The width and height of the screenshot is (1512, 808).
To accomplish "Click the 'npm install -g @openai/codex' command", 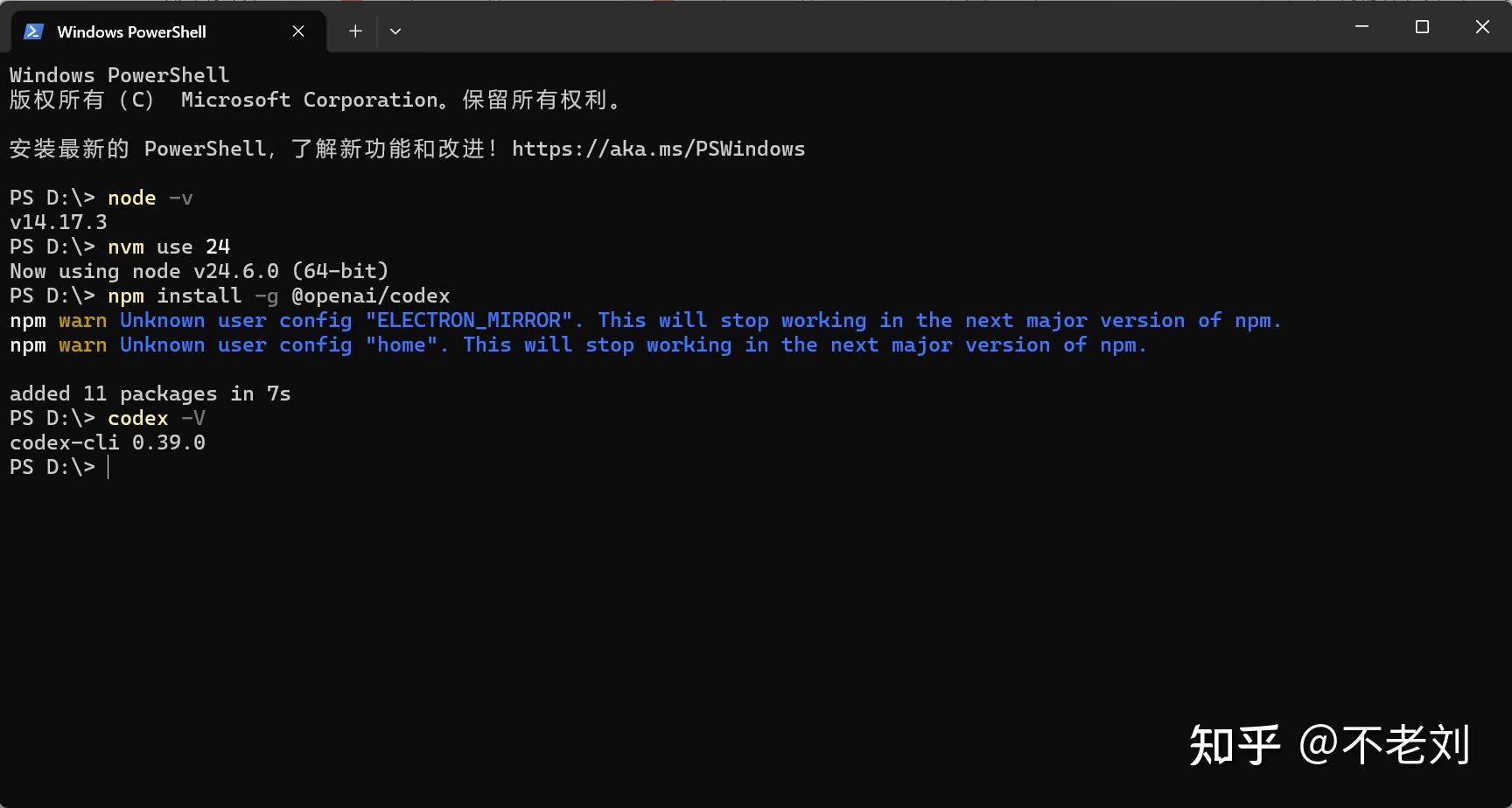I will 279,296.
